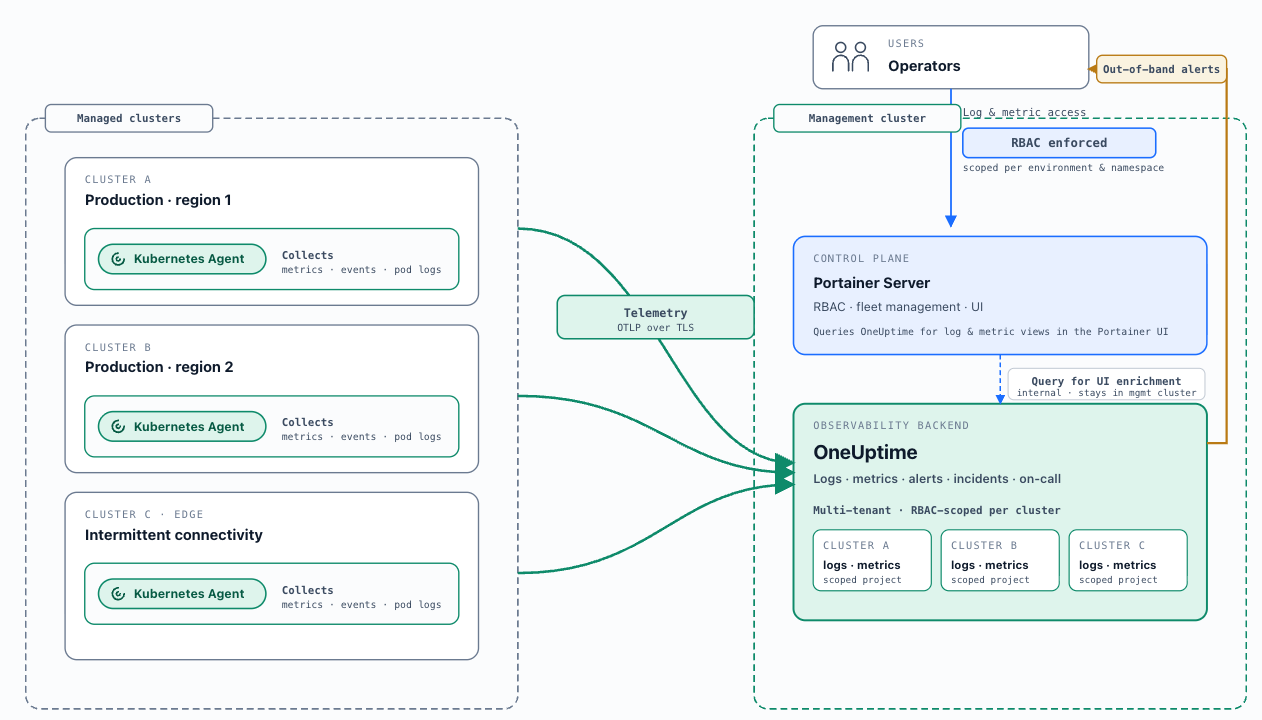This screenshot has height=720, width=1262.
Task: Click the 'CLUSTER C · EDGE' caption in Managed clusters
Action: [x=144, y=514]
